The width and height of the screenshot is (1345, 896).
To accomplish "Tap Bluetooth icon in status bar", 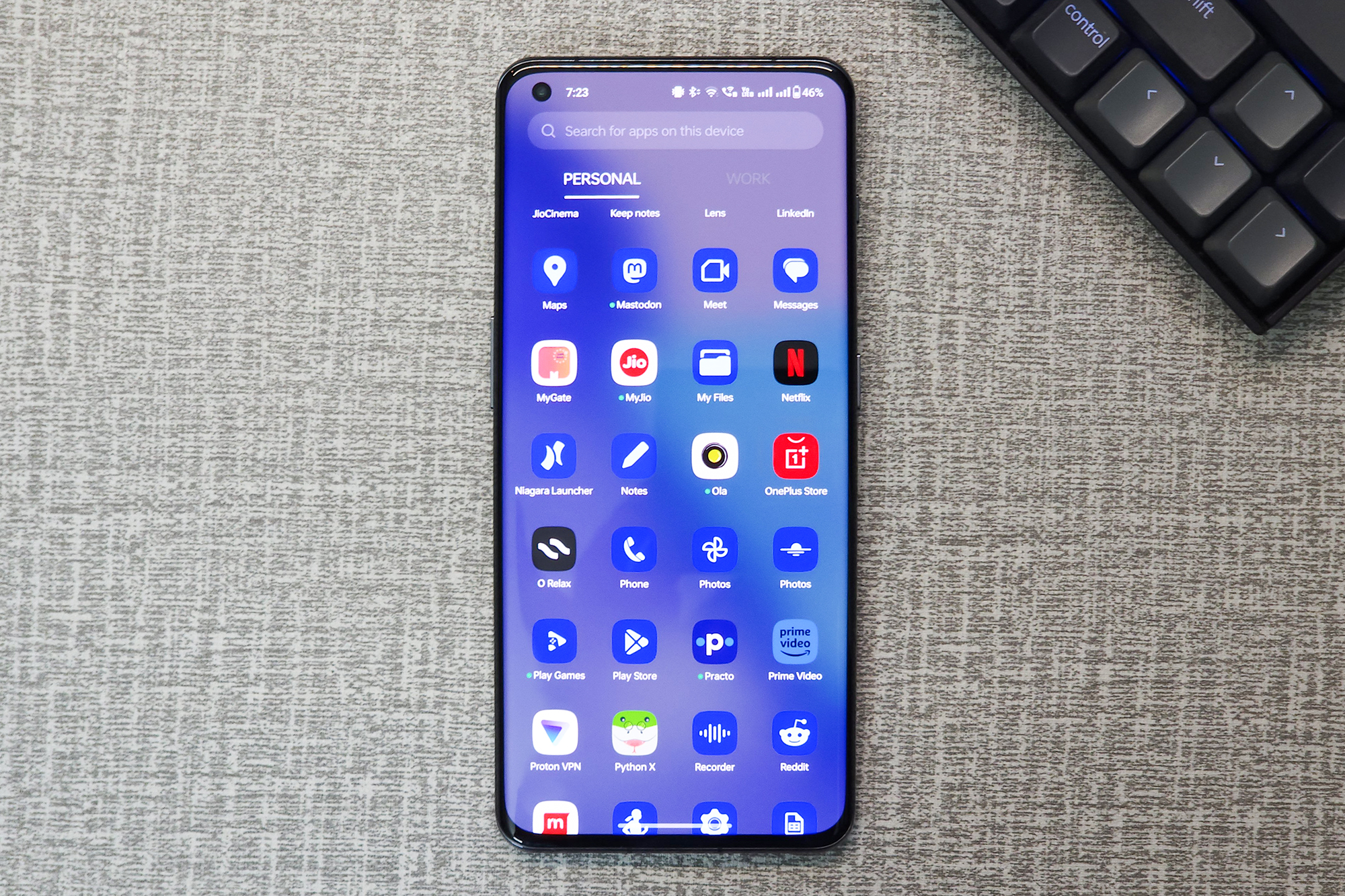I will (x=693, y=93).
